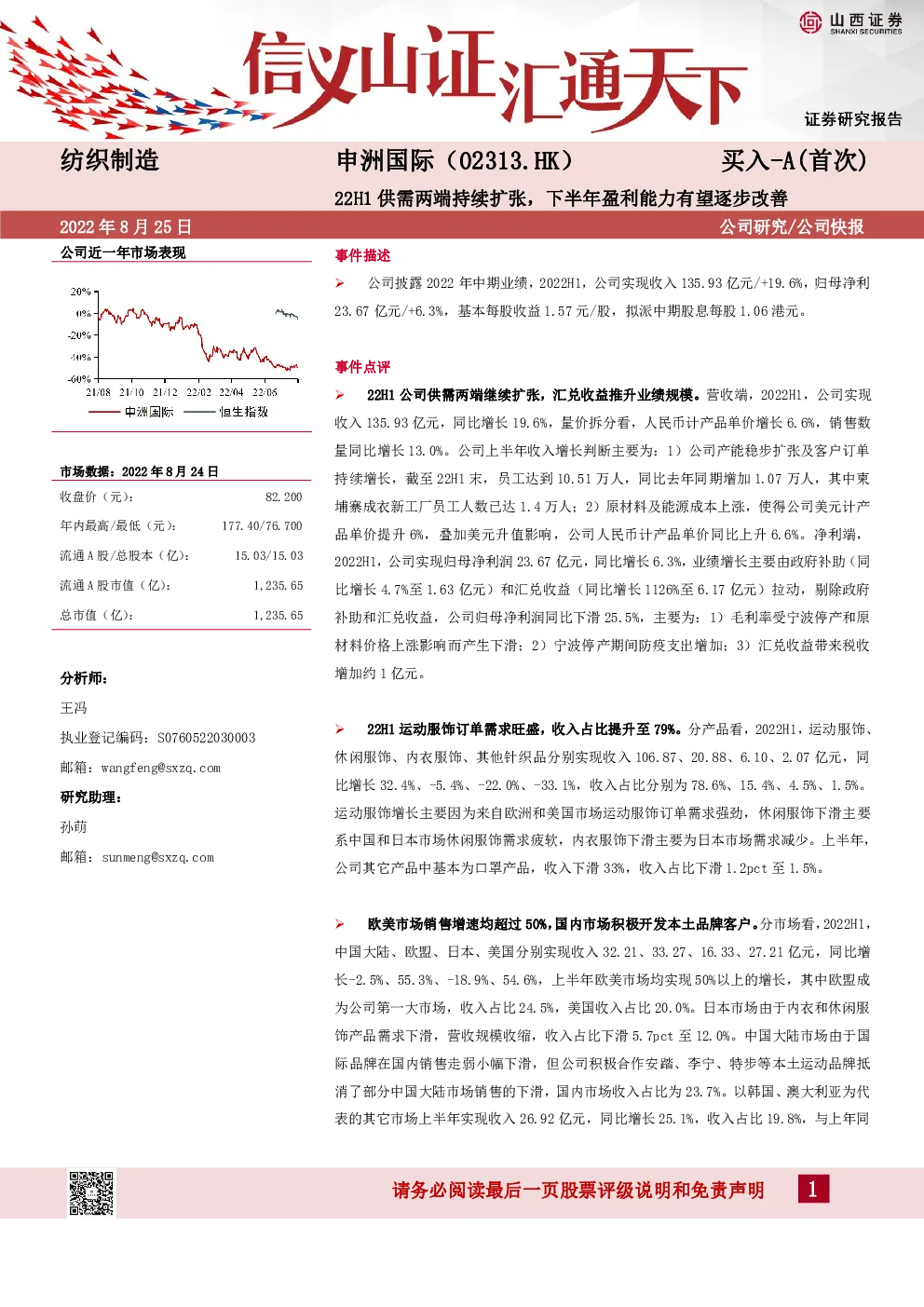Select the 申洲国际（02313.HK） company title

[x=455, y=161]
